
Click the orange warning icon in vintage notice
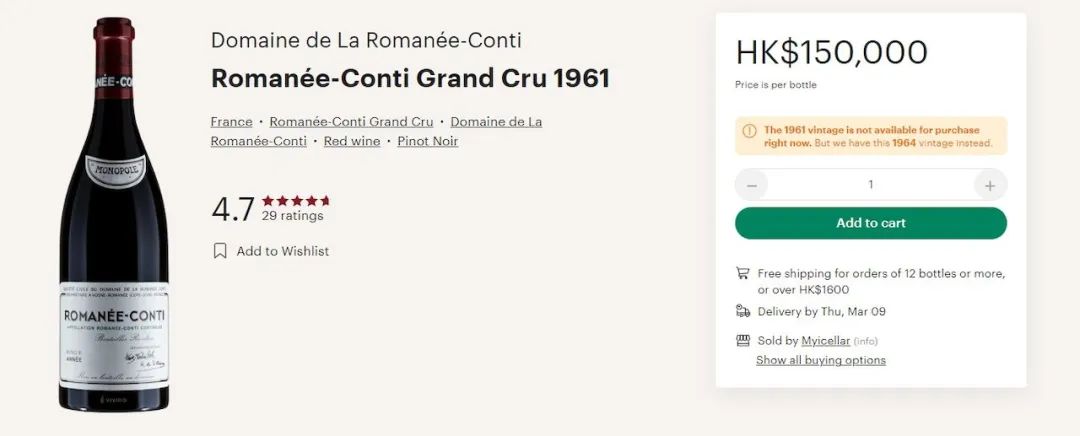(749, 131)
